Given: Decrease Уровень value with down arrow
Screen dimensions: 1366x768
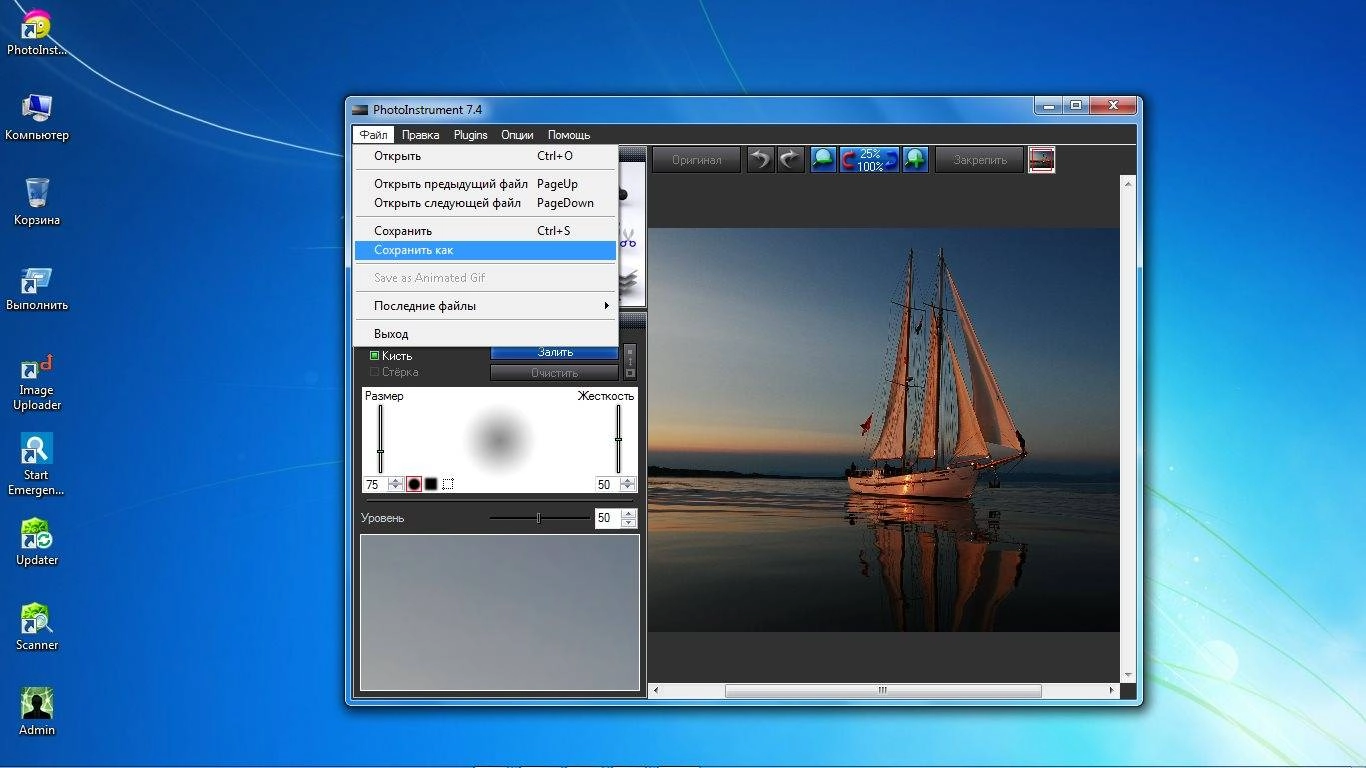Looking at the screenshot, I should pos(628,522).
